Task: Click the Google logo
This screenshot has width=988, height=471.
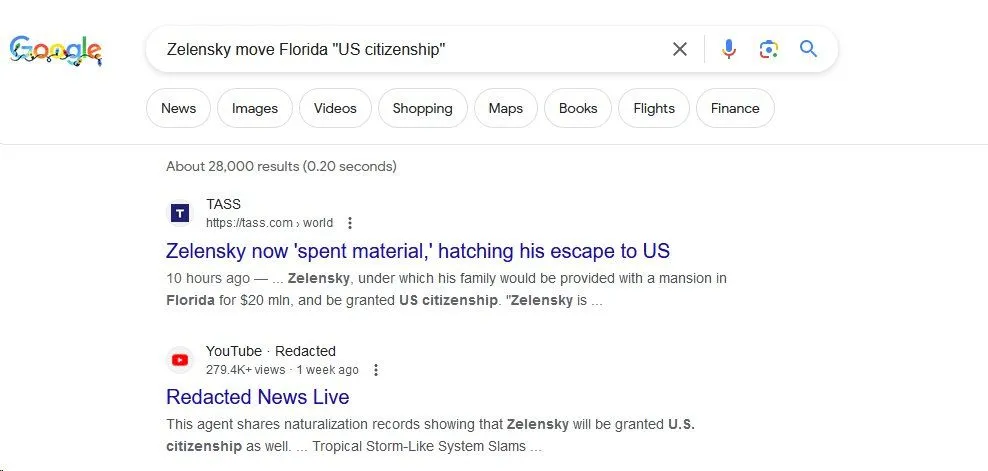Action: [x=56, y=49]
